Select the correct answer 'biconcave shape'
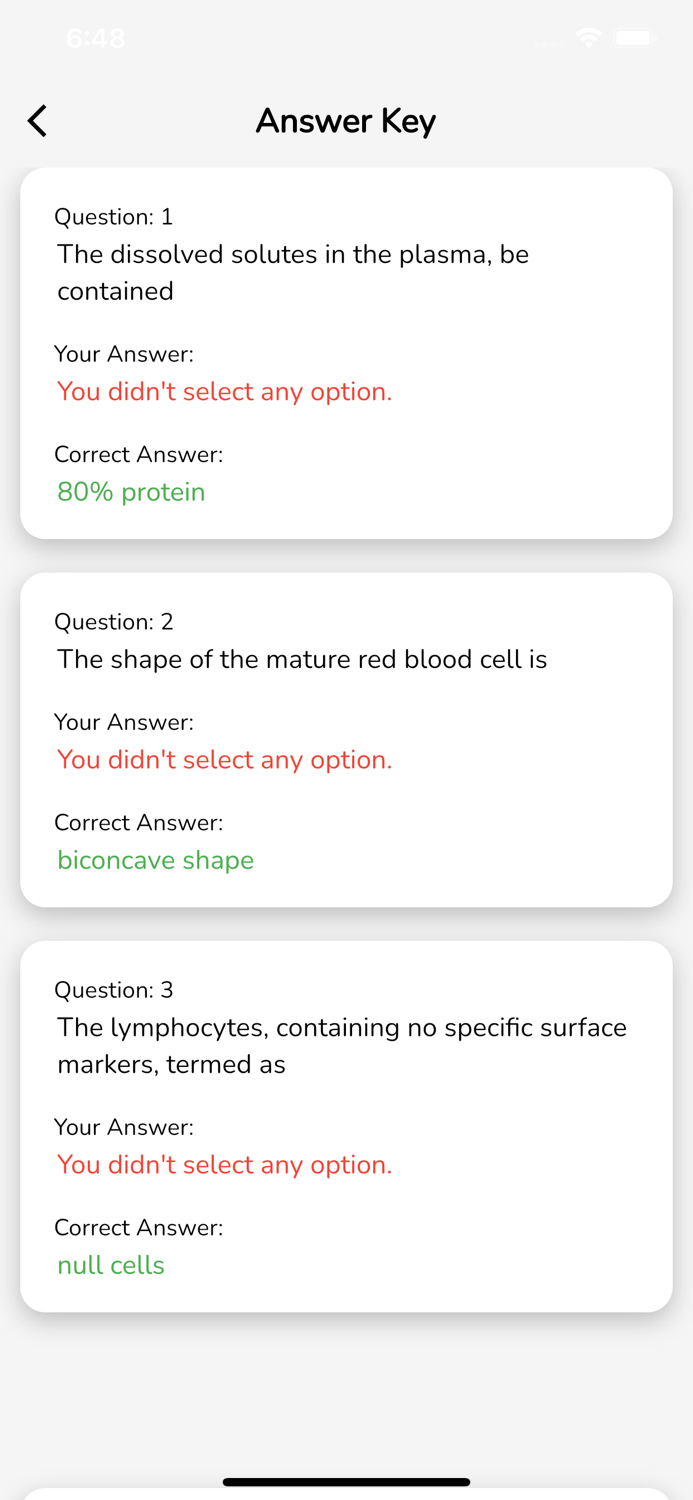The image size is (693, 1500). [x=155, y=860]
